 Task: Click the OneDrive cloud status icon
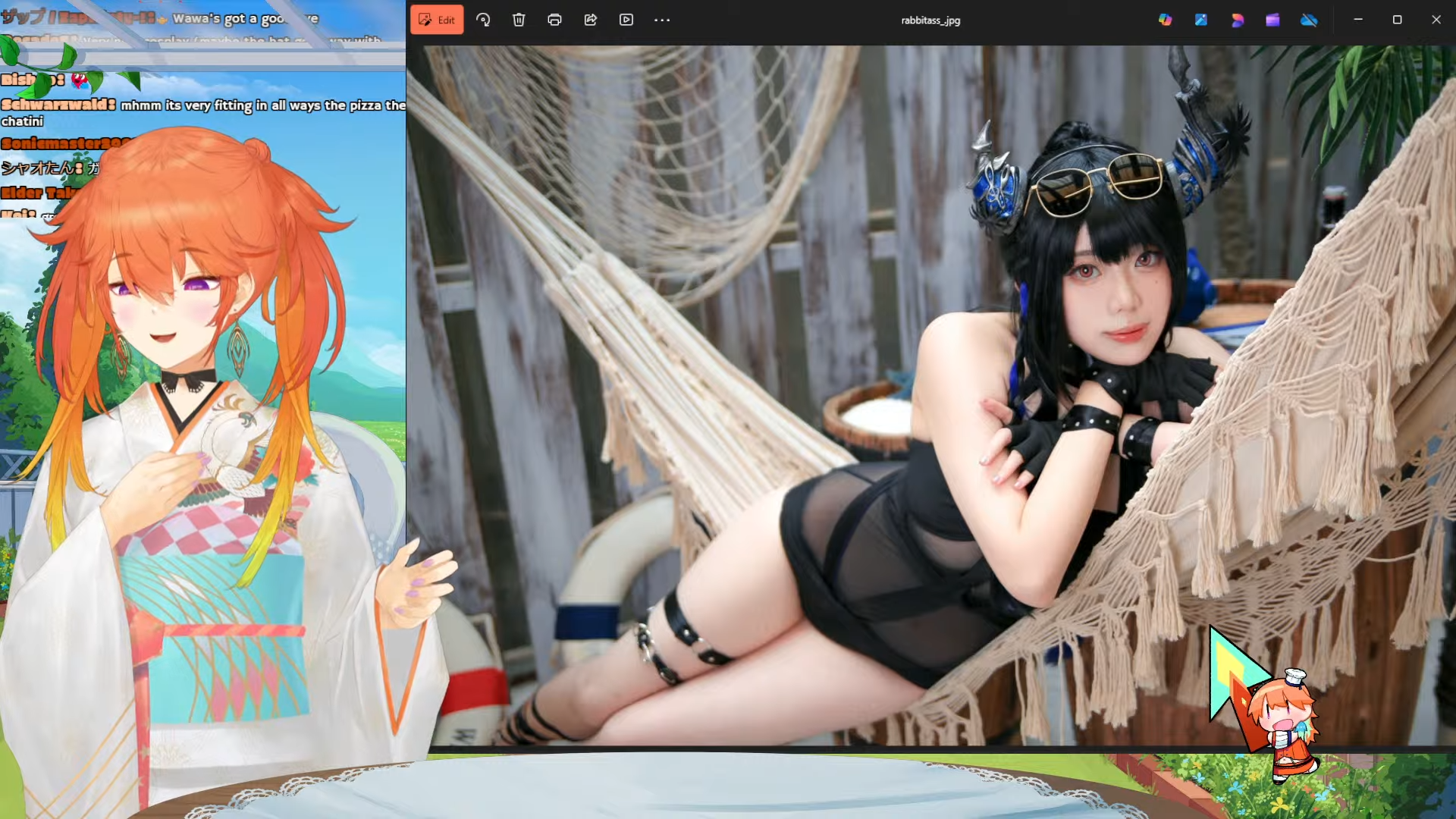click(x=1309, y=20)
